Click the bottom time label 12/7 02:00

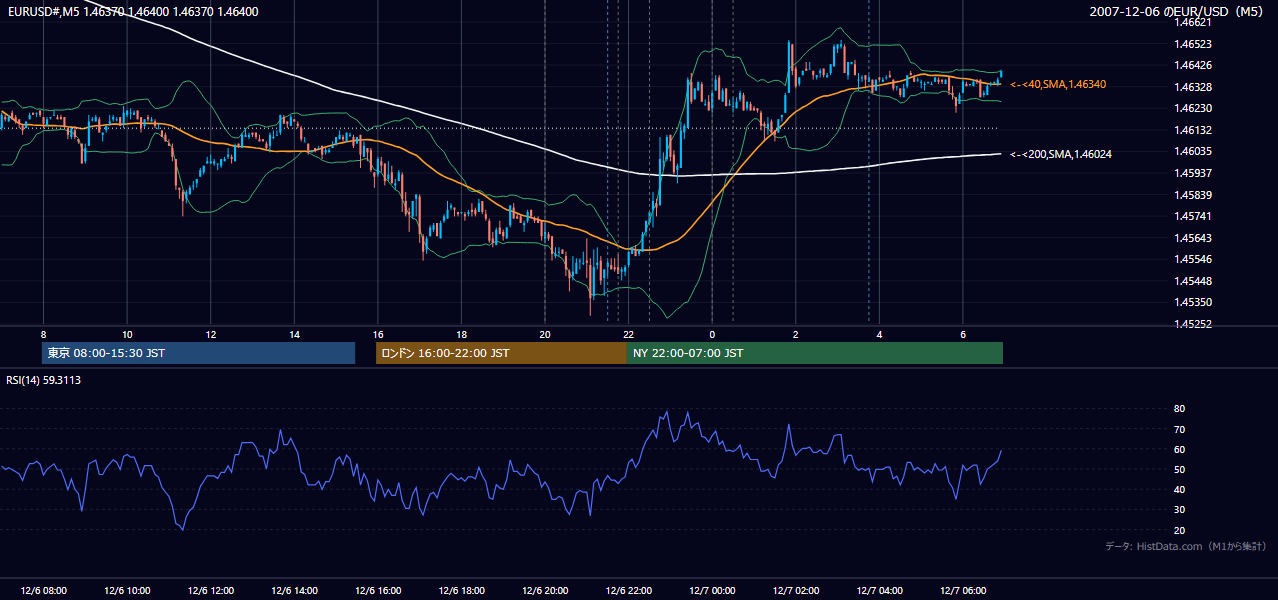(x=795, y=591)
